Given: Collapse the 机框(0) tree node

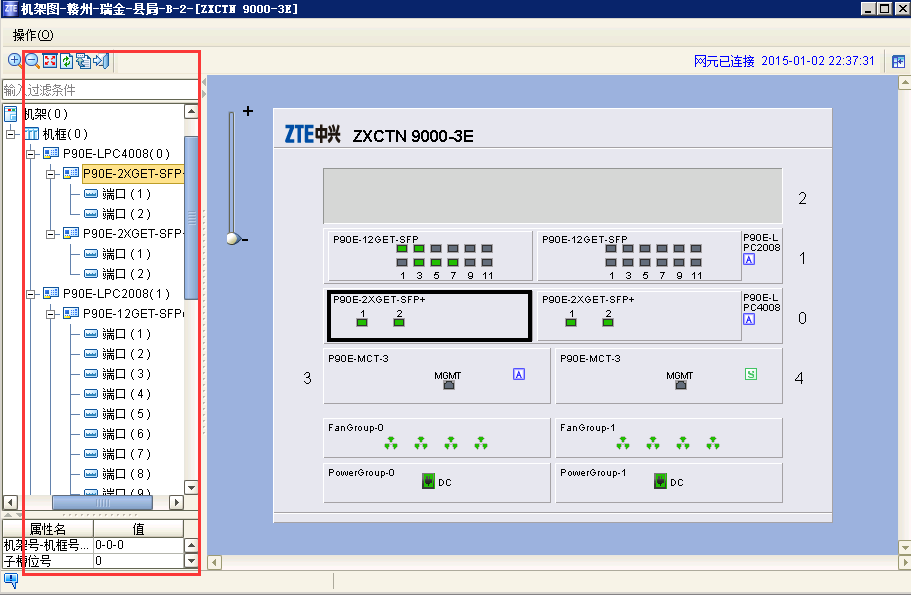Looking at the screenshot, I should (11, 134).
